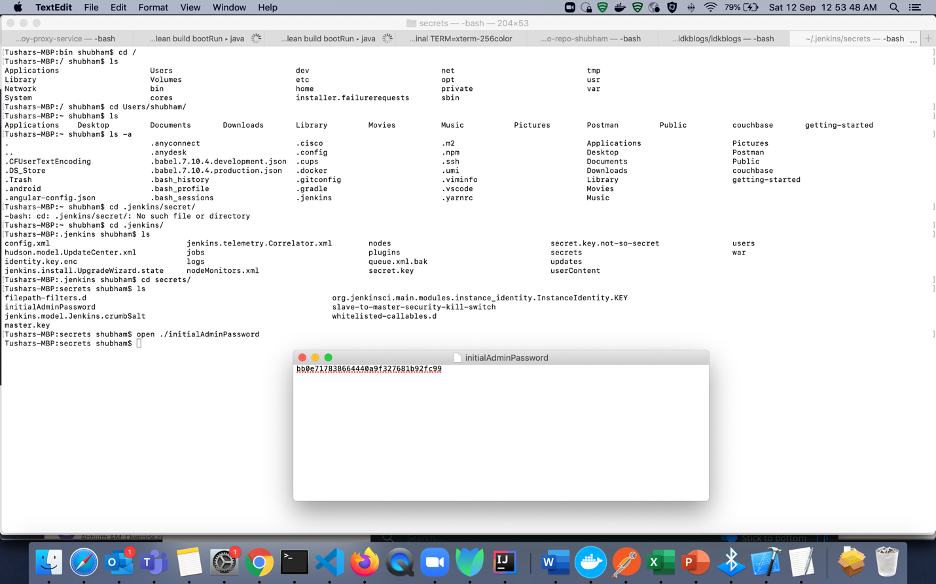
Task: Open the yellow Notes app in Dock
Action: click(x=189, y=562)
